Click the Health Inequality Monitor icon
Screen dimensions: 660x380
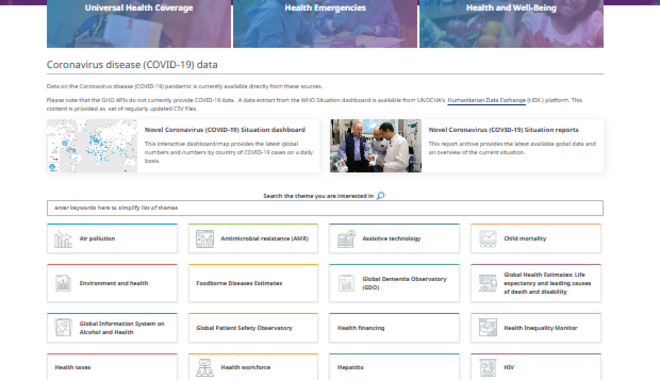(487, 327)
